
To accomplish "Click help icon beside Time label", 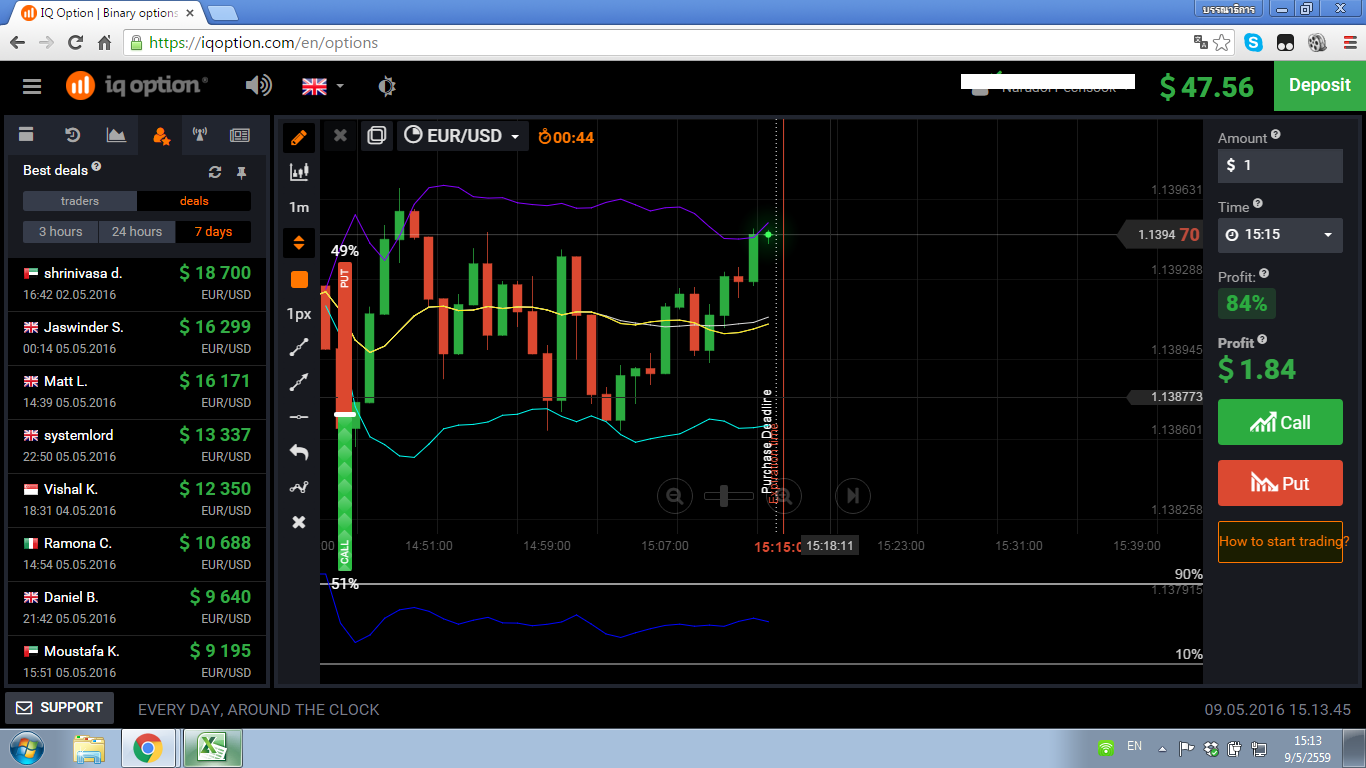I will point(1258,204).
